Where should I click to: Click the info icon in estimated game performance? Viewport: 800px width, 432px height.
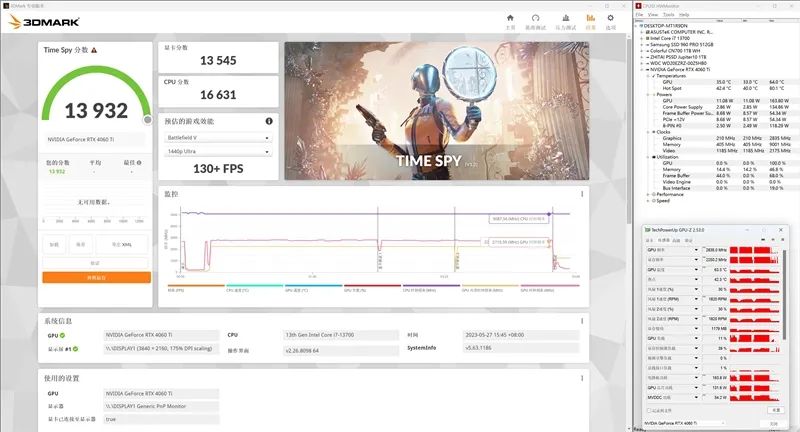tap(269, 121)
